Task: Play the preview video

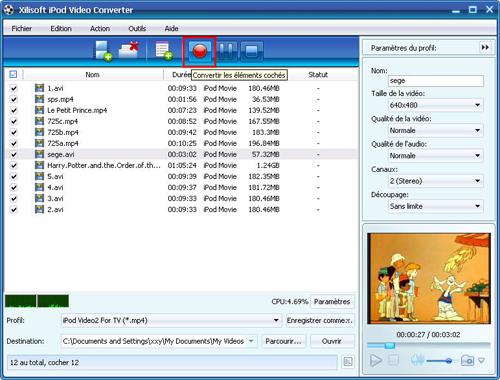Action: 376,360
